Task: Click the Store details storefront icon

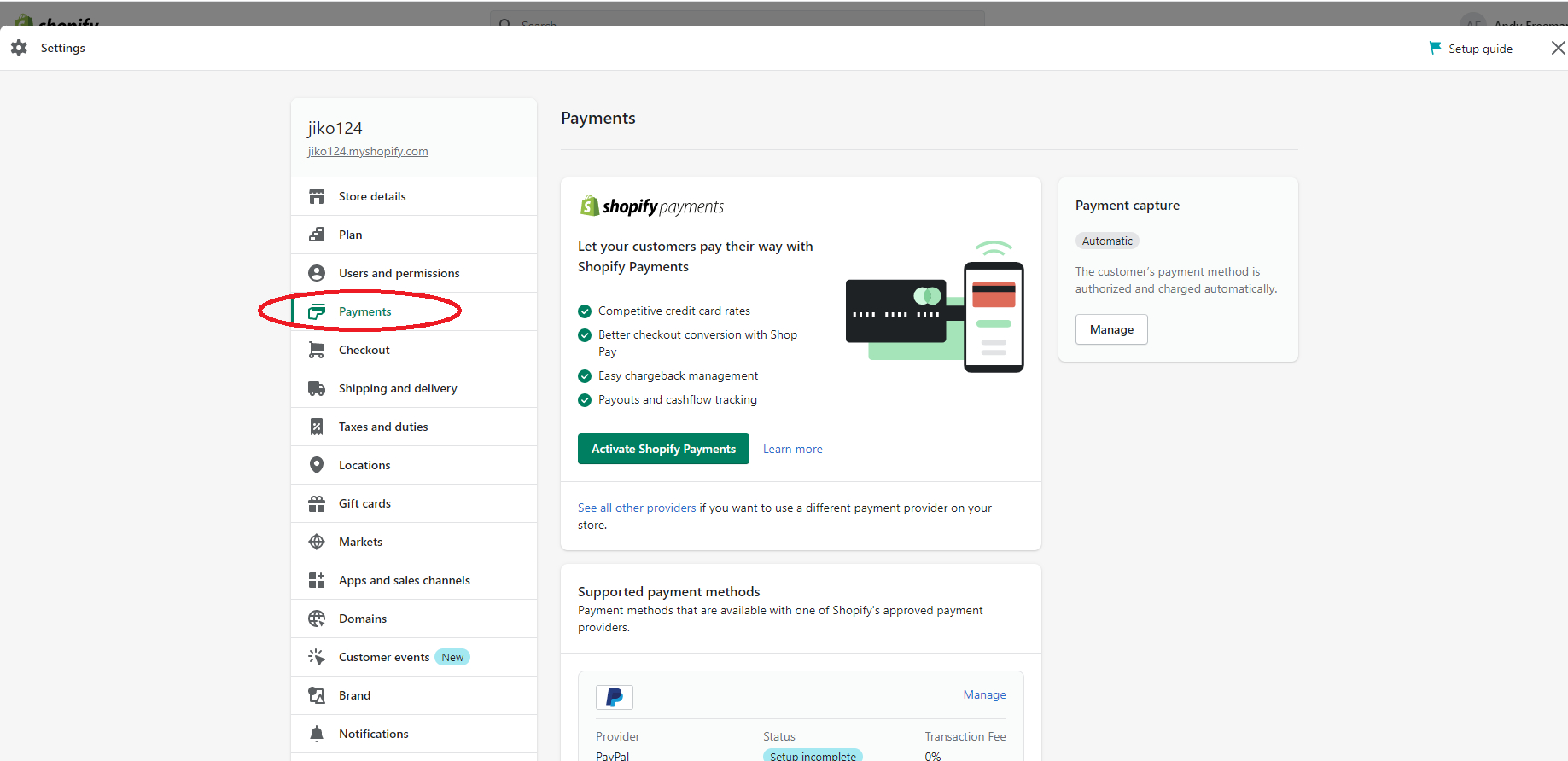Action: 317,196
